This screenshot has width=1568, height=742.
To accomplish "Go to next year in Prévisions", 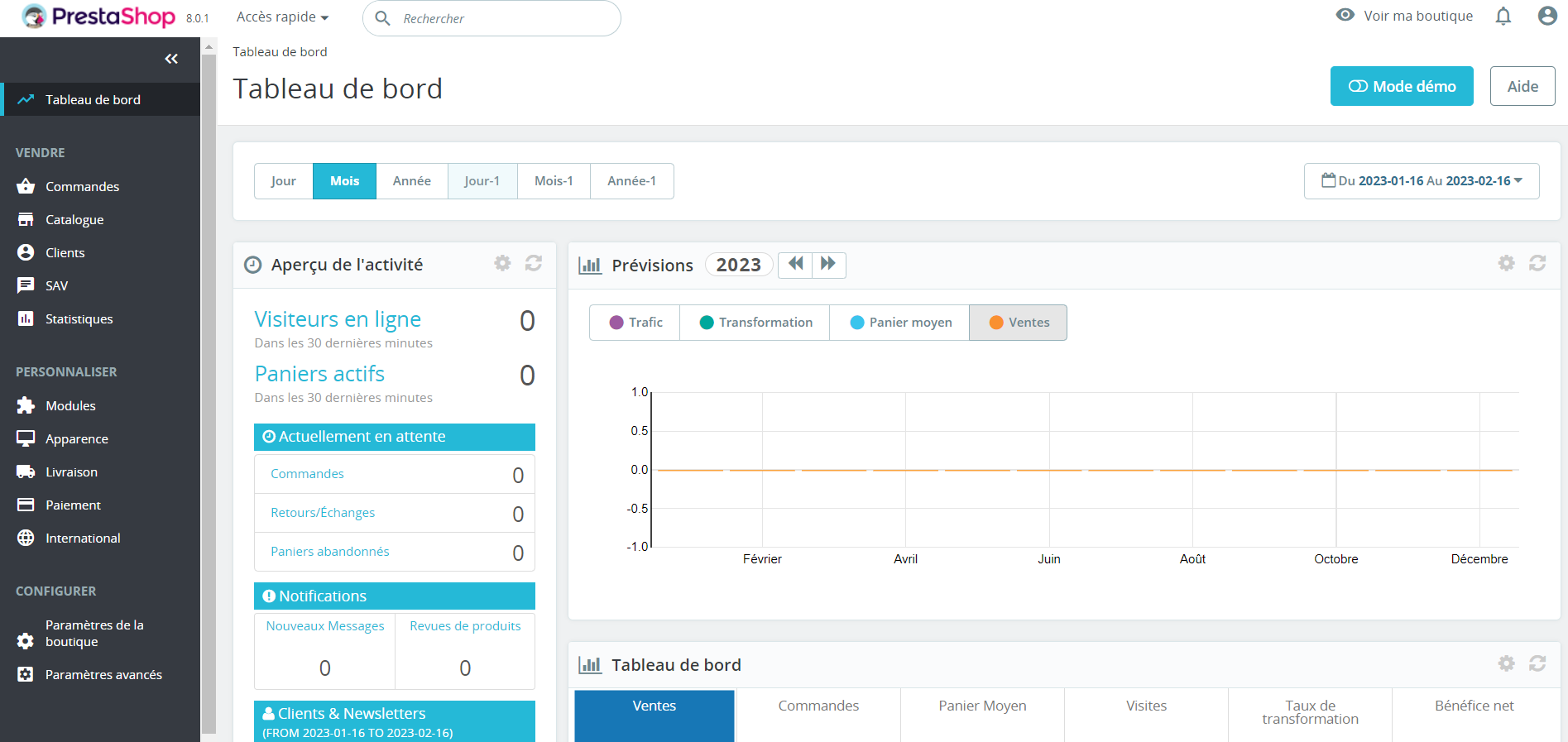I will [x=828, y=264].
